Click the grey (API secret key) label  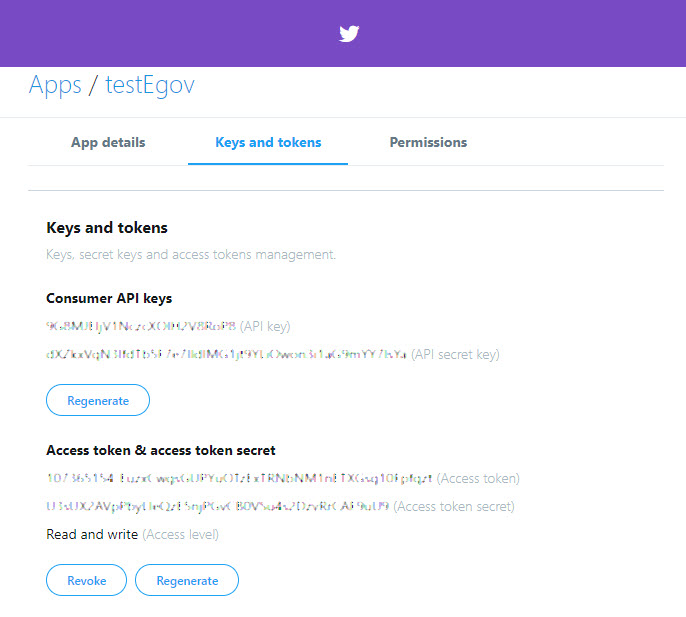[455, 354]
